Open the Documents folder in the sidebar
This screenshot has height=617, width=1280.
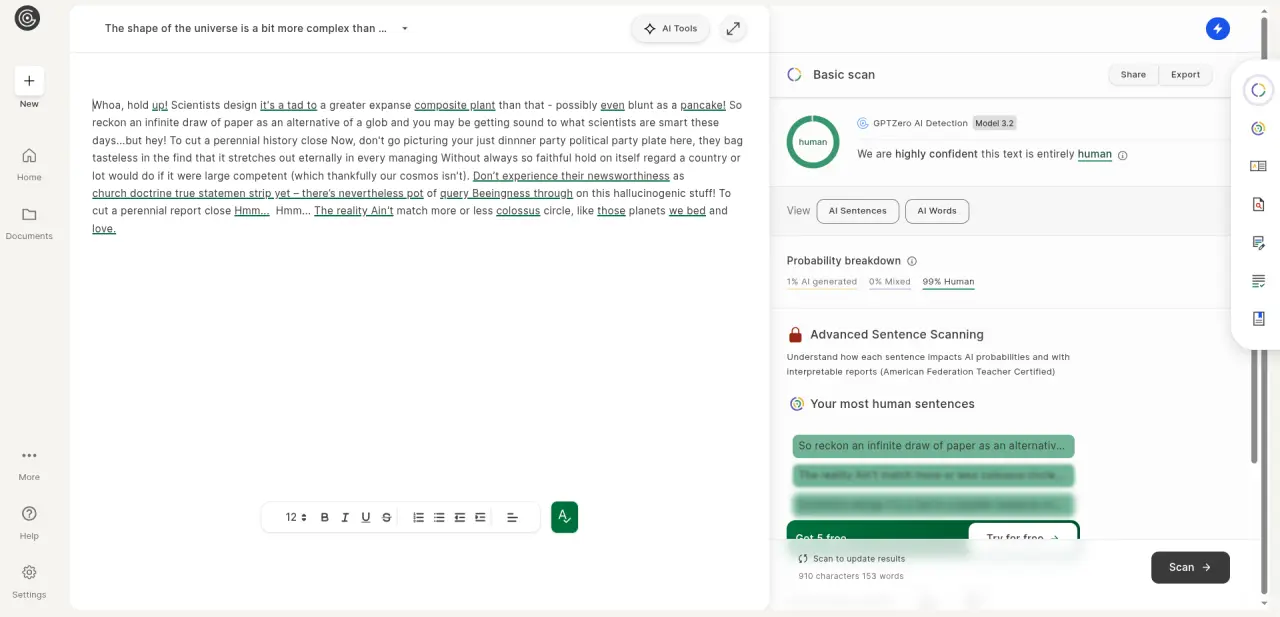coord(29,223)
